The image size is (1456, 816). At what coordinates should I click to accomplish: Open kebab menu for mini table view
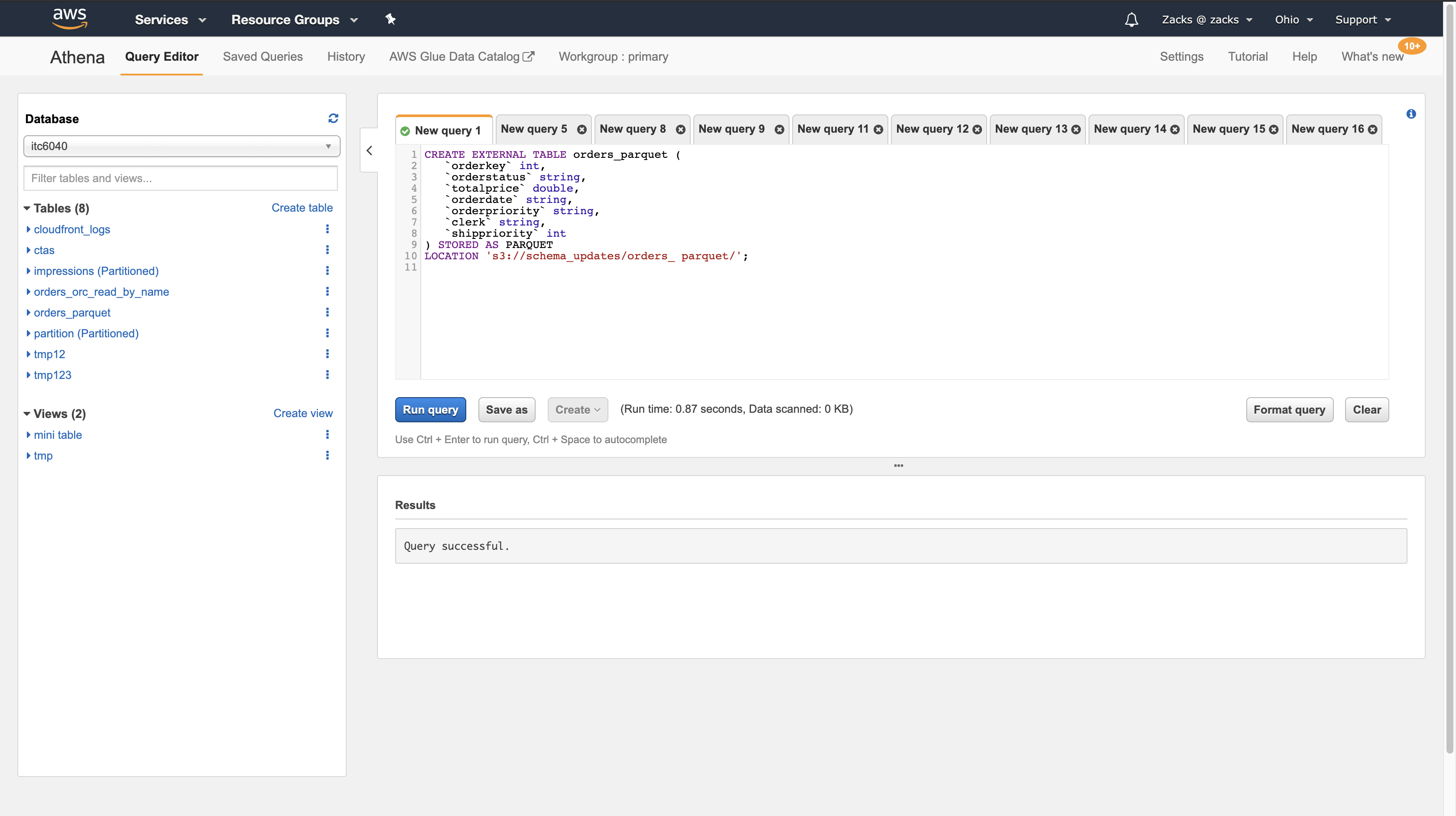tap(327, 434)
